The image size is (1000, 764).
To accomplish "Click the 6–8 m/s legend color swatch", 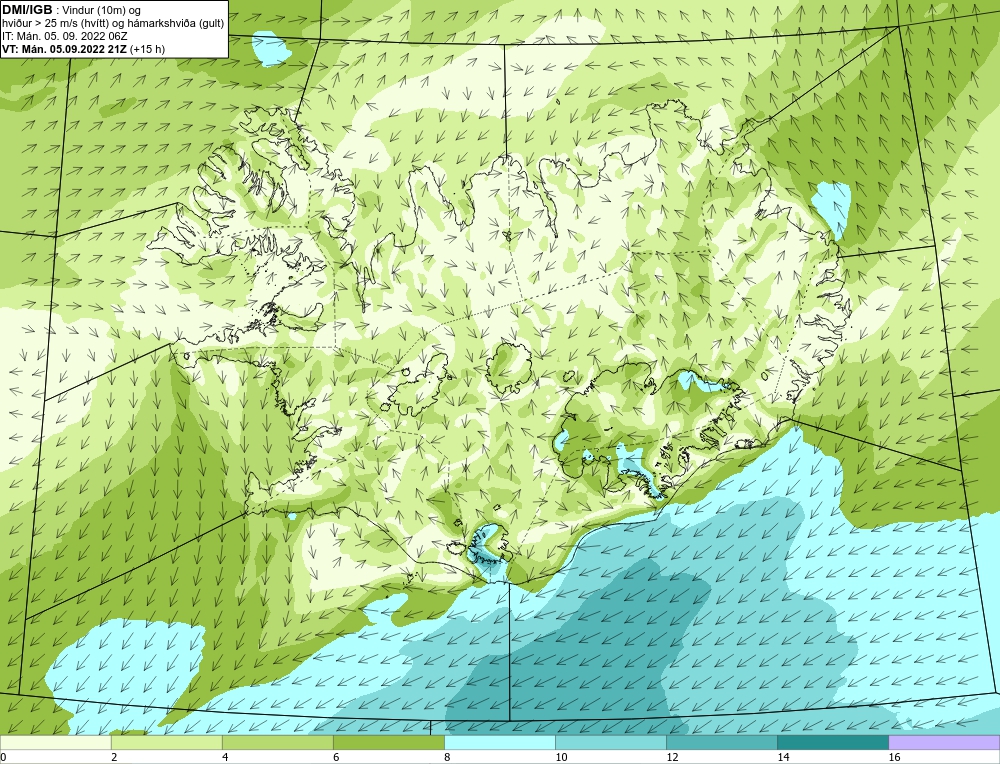I will click(388, 742).
